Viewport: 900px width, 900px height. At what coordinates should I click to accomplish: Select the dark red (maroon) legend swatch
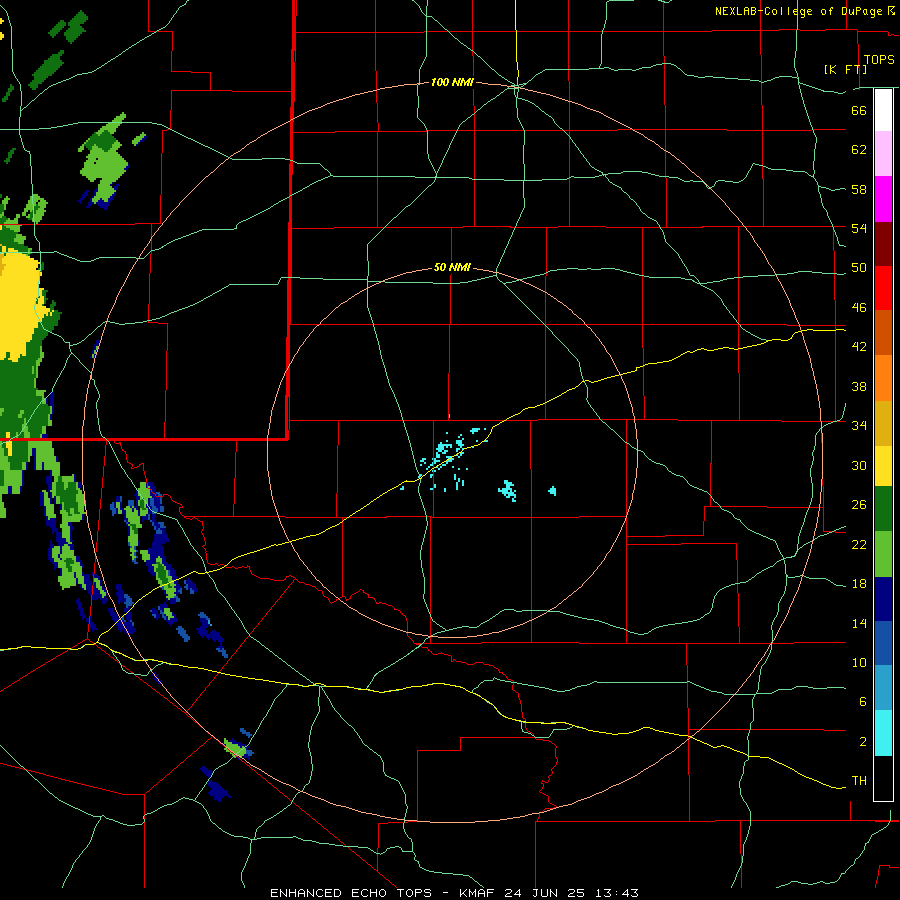pyautogui.click(x=883, y=243)
